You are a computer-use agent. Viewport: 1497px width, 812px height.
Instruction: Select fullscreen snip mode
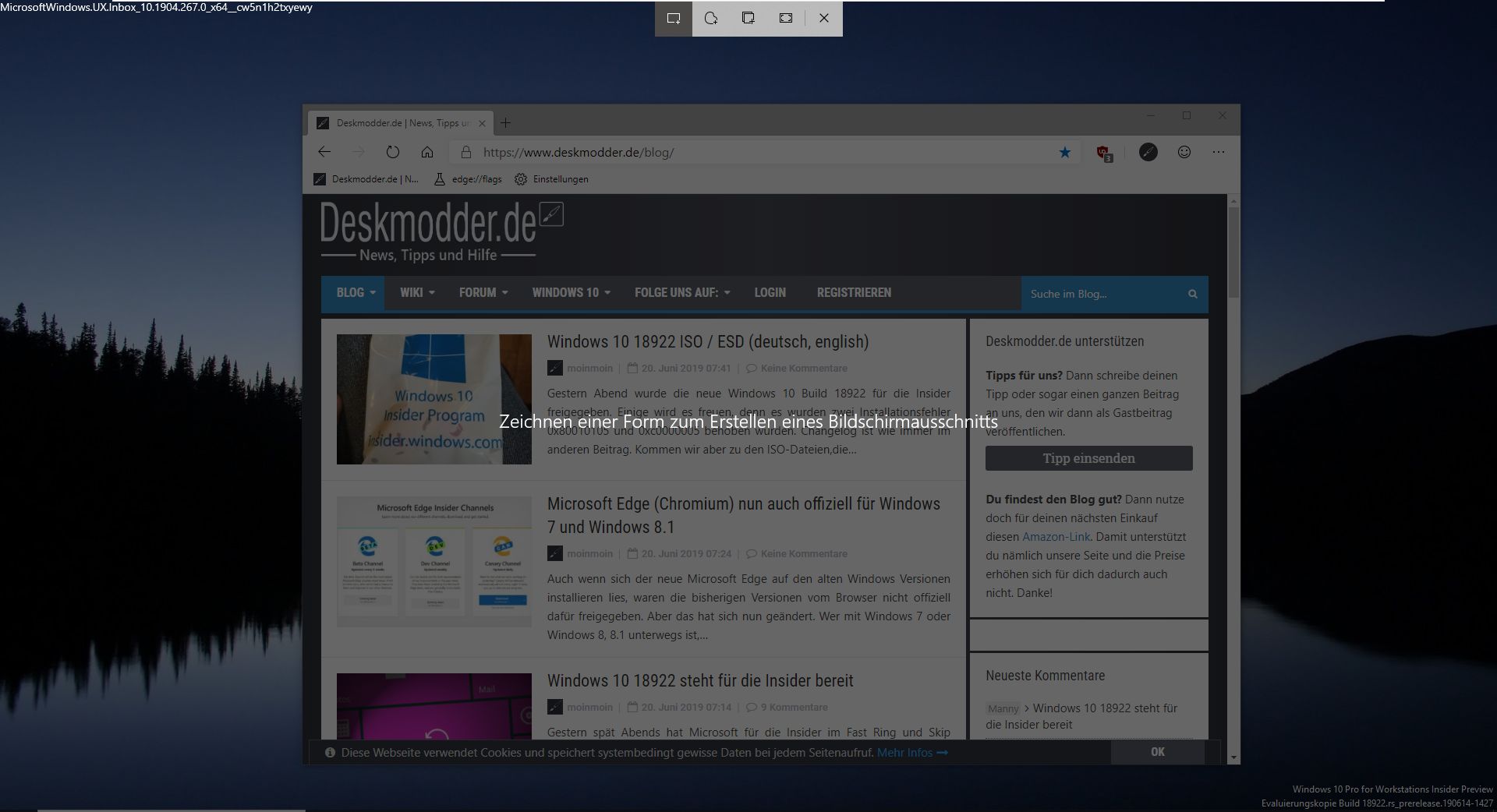(786, 18)
